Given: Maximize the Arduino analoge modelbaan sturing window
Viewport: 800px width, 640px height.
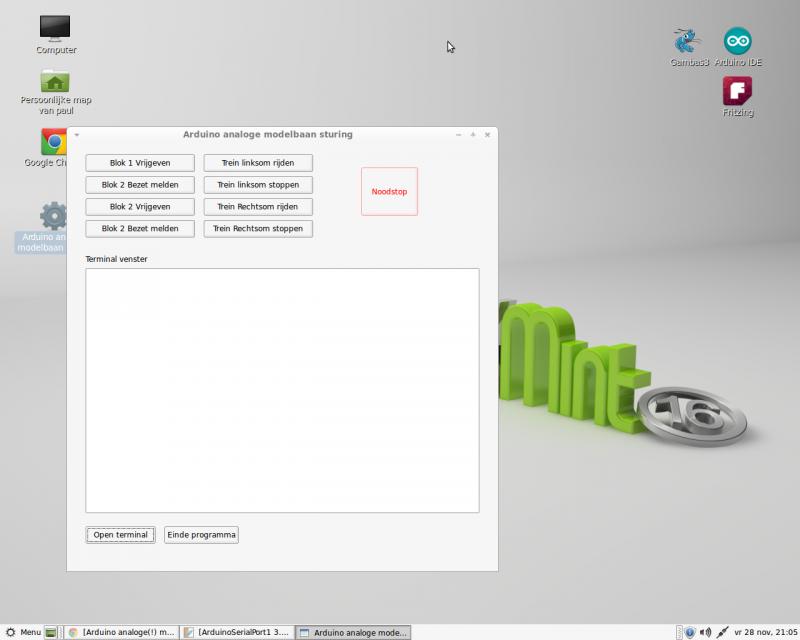Looking at the screenshot, I should click(x=473, y=135).
